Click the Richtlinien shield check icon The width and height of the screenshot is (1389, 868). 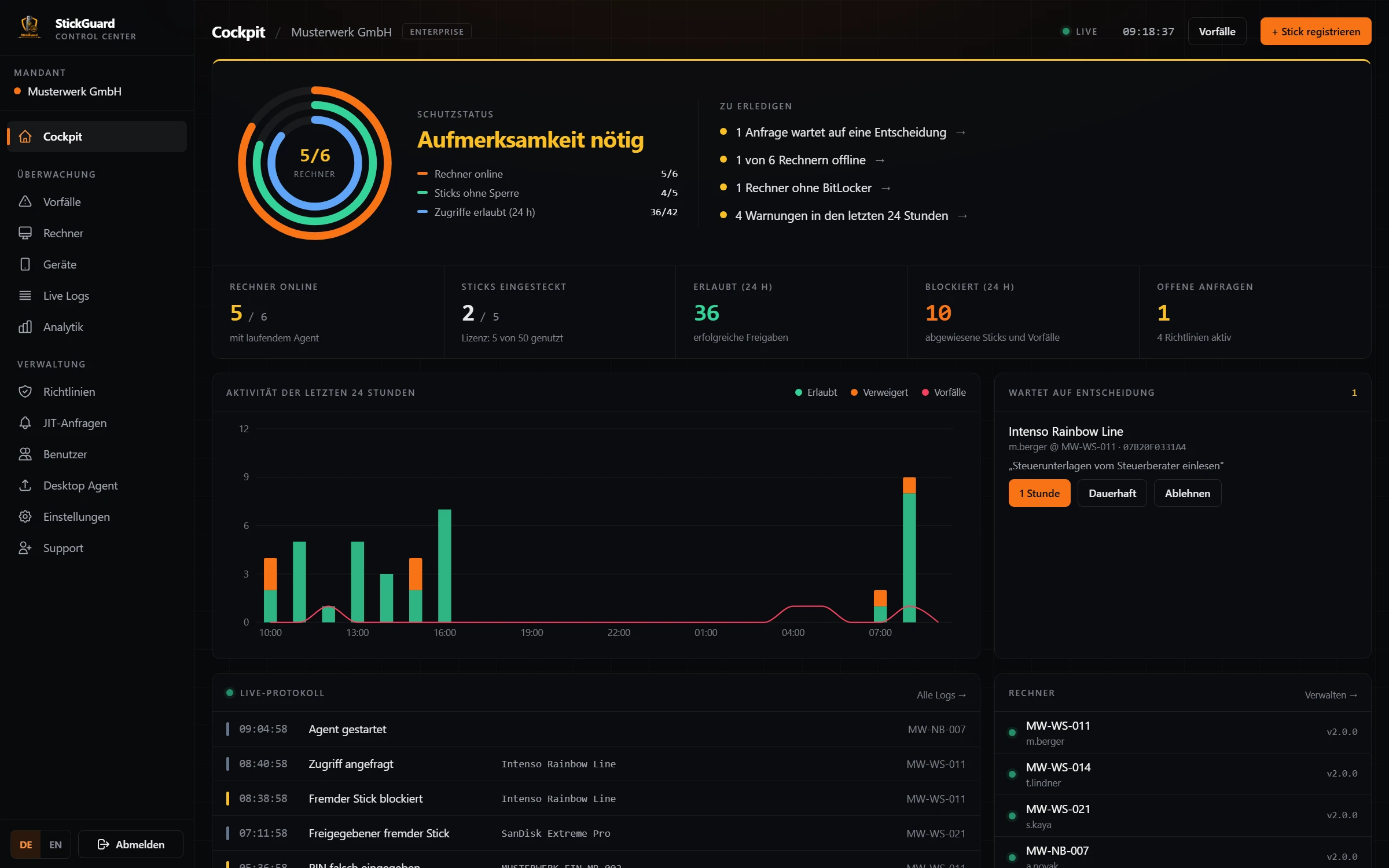point(25,391)
